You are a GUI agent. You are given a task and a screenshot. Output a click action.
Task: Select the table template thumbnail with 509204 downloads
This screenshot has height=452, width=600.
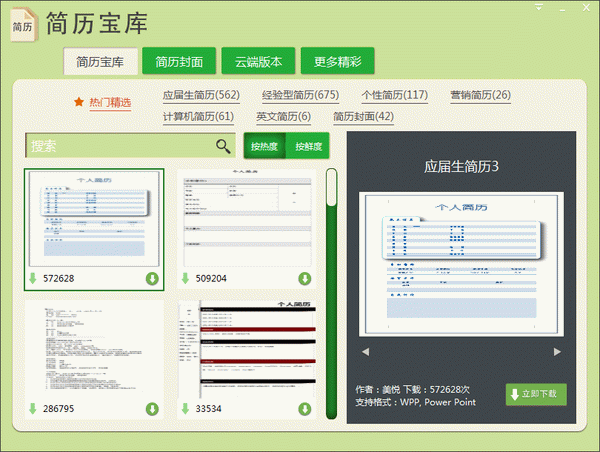tap(246, 219)
